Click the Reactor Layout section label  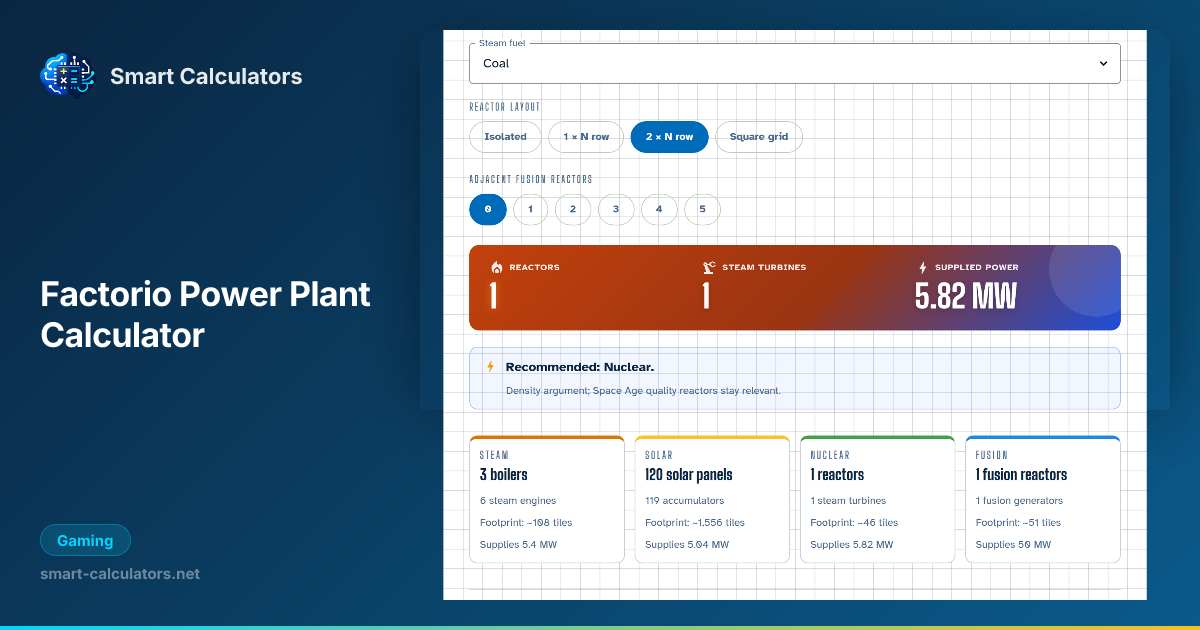[505, 107]
